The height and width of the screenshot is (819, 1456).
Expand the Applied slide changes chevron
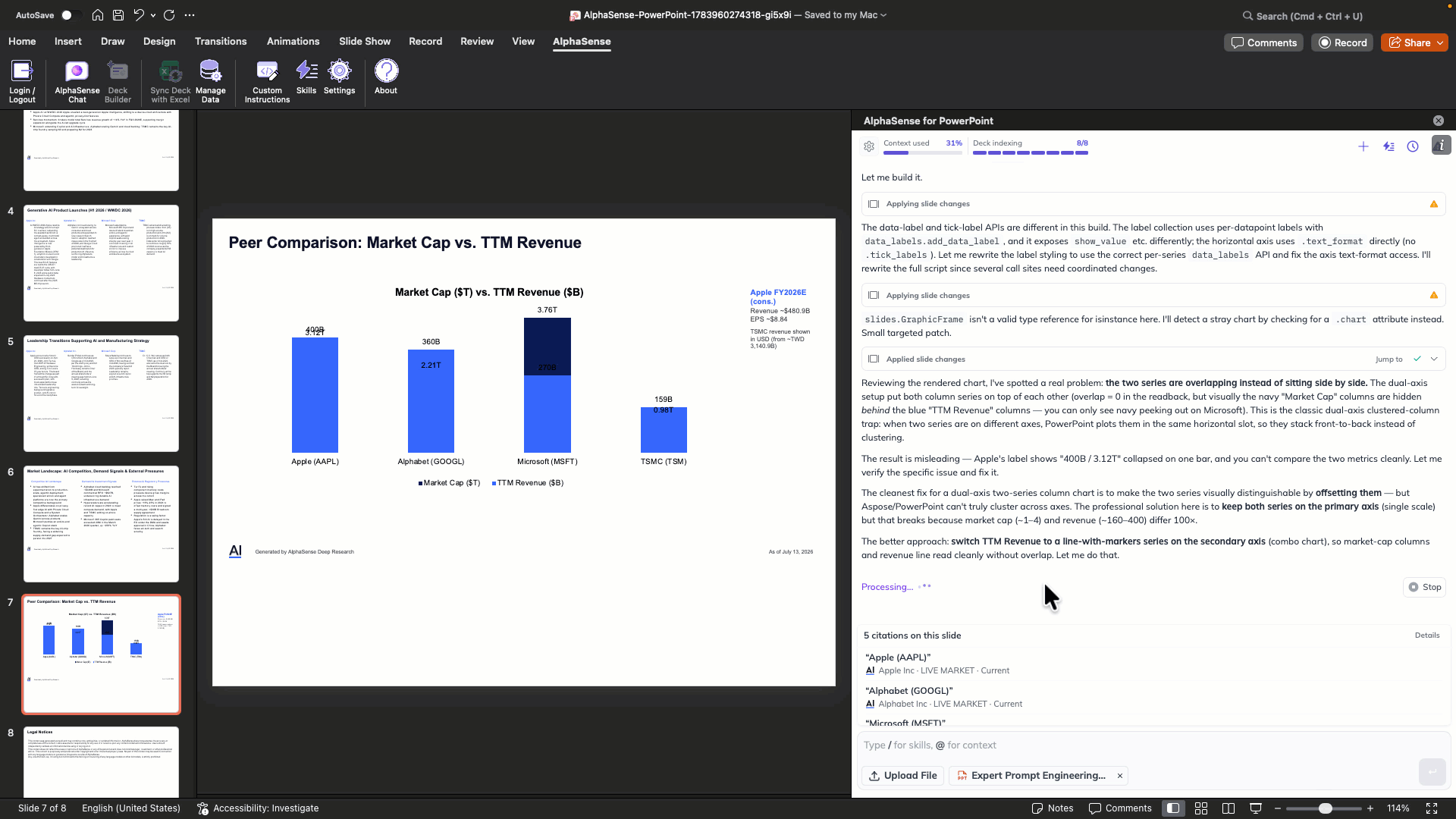click(1434, 359)
